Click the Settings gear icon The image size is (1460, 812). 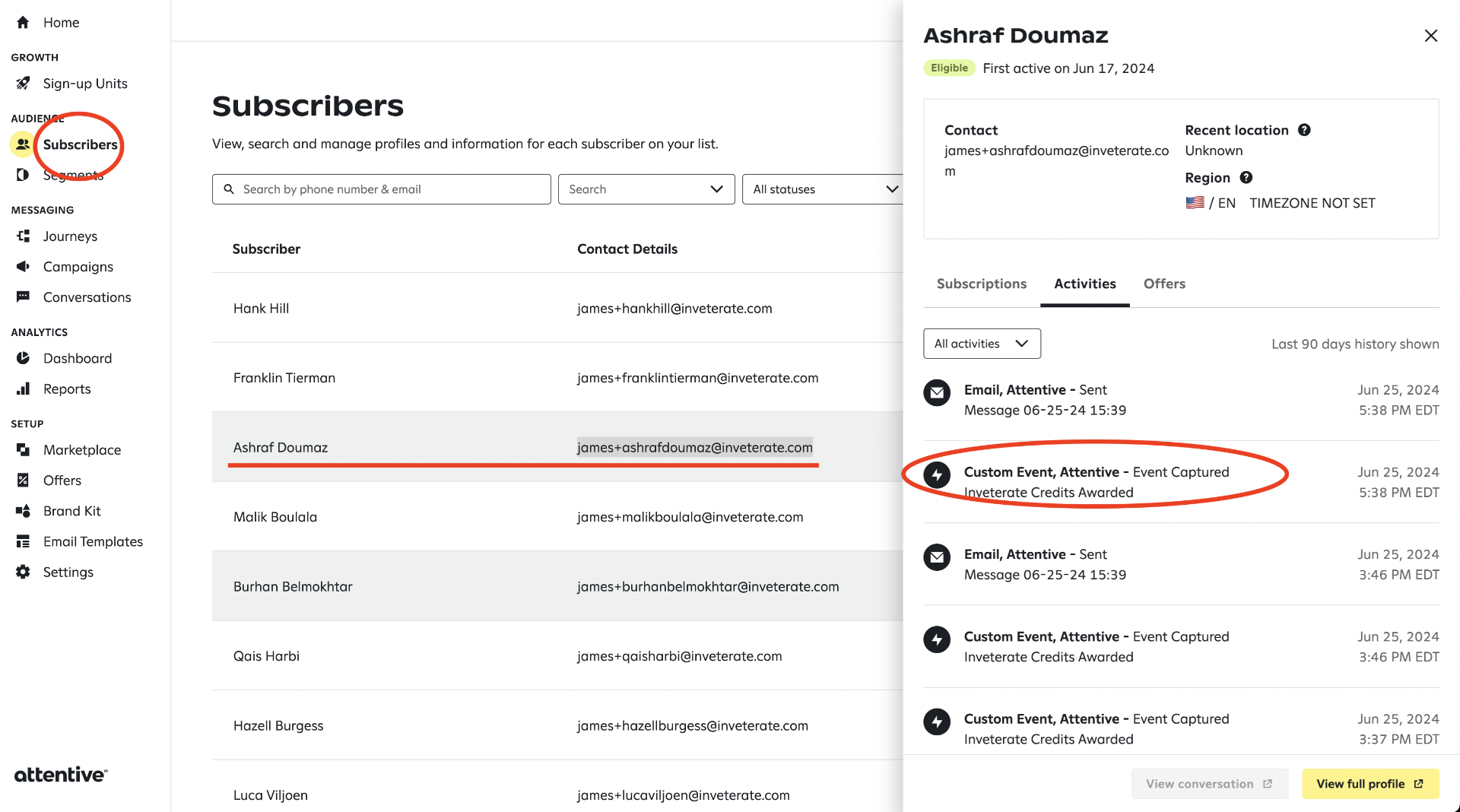[23, 573]
